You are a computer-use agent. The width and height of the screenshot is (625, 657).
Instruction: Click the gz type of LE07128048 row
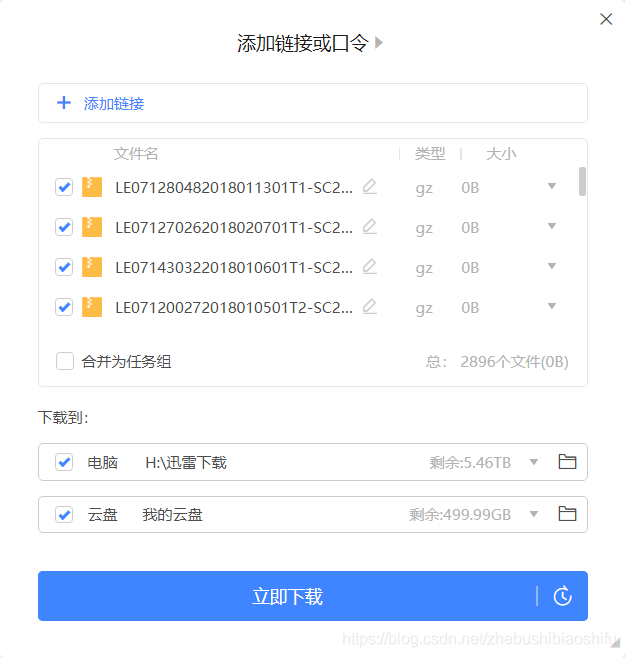click(x=424, y=189)
